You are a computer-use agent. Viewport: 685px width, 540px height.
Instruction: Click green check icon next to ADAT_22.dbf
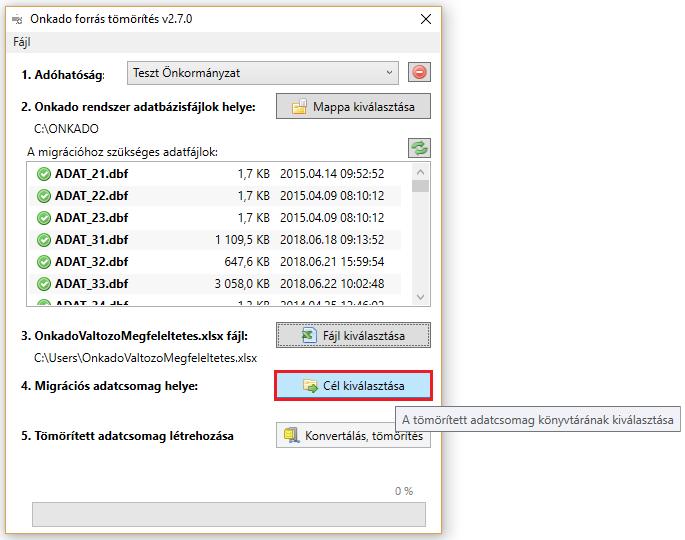tap(44, 196)
